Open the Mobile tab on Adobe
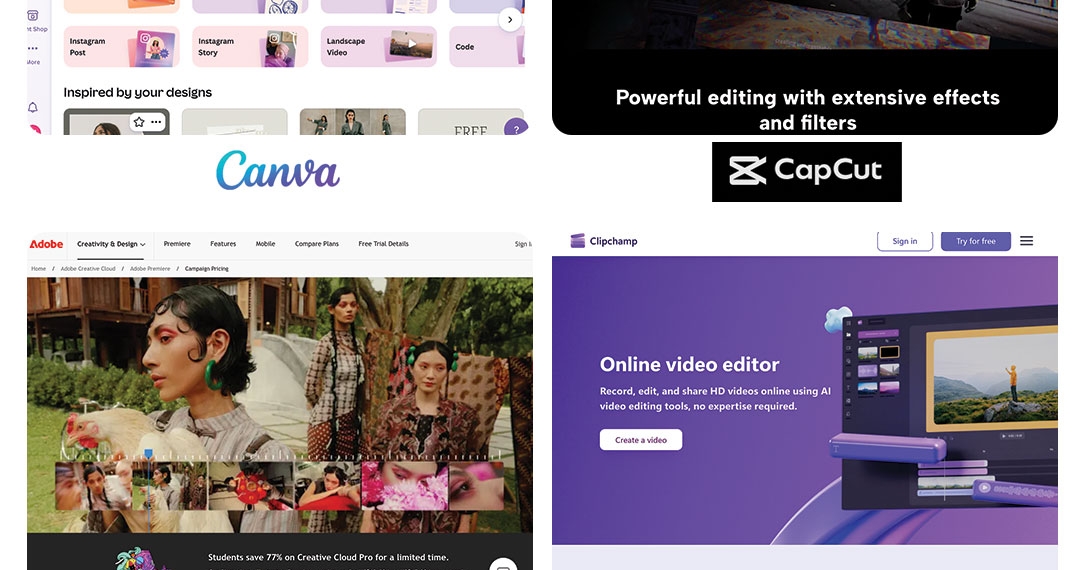Viewport: 1080px width, 570px height. click(265, 244)
